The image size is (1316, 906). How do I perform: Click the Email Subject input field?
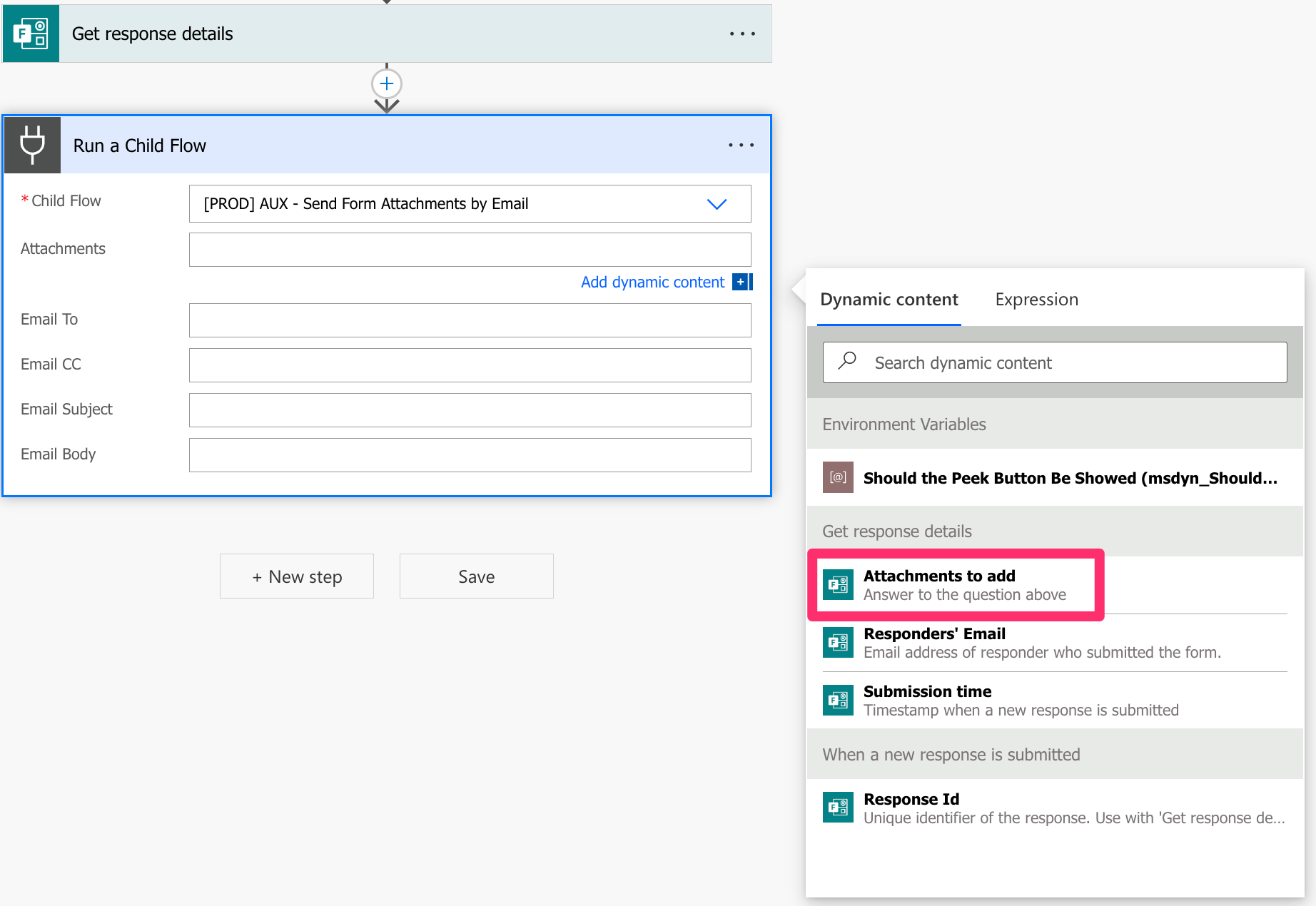[x=470, y=410]
